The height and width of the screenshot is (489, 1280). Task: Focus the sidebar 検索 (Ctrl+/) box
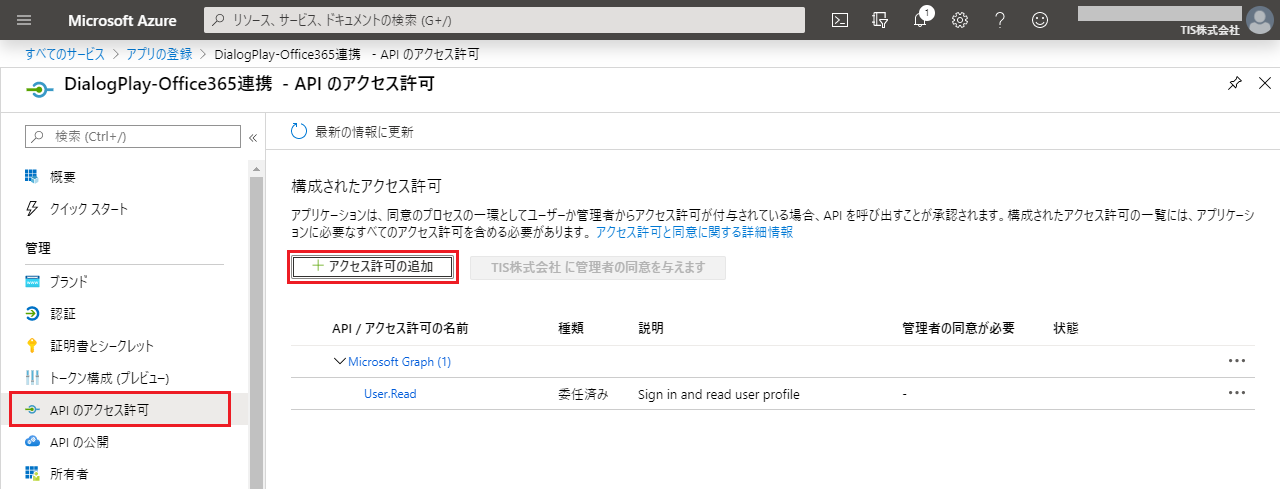[x=132, y=136]
